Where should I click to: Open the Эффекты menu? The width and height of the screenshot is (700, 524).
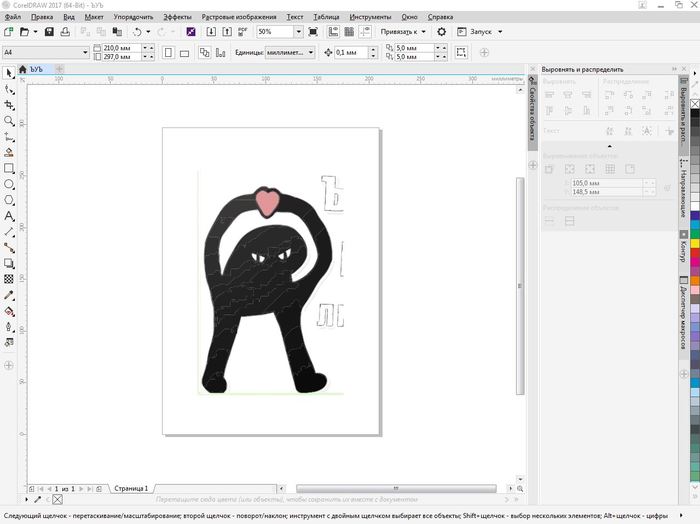click(x=177, y=17)
